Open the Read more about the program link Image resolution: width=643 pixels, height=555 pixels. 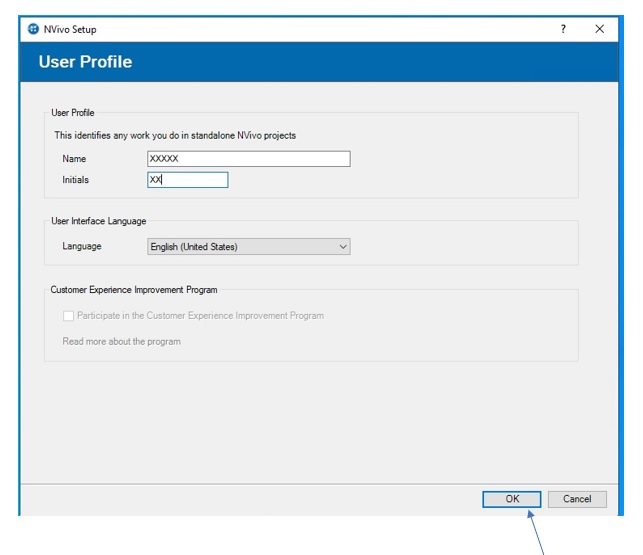[121, 341]
